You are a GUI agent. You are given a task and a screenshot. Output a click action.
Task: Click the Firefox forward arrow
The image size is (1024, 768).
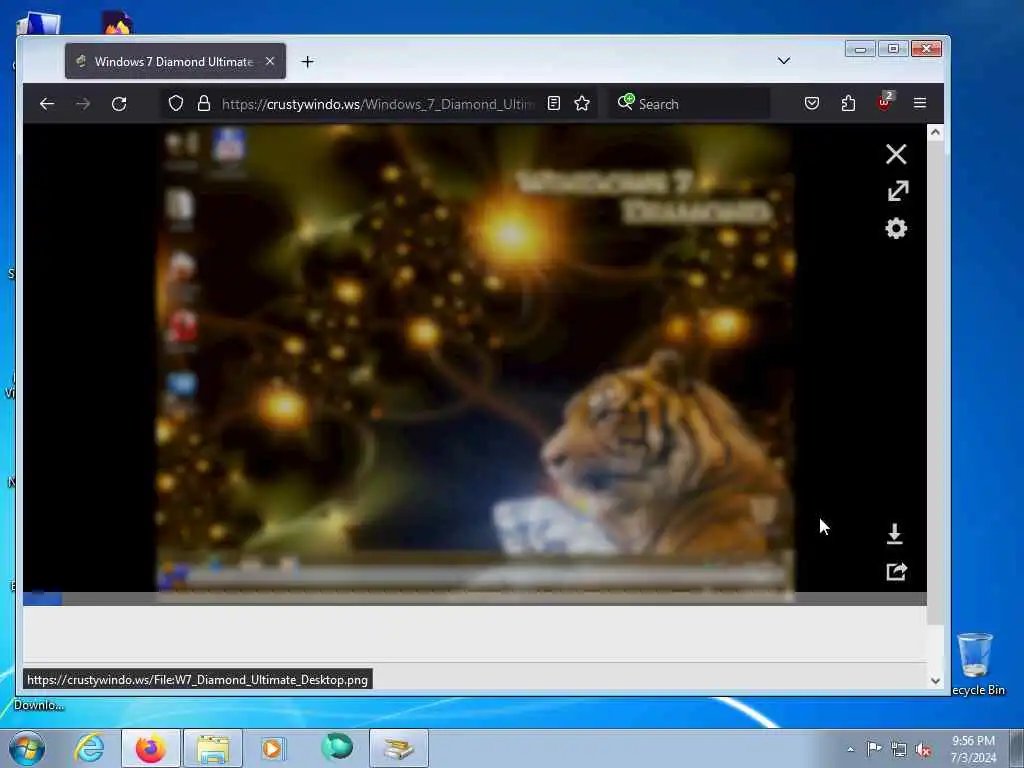pos(83,104)
